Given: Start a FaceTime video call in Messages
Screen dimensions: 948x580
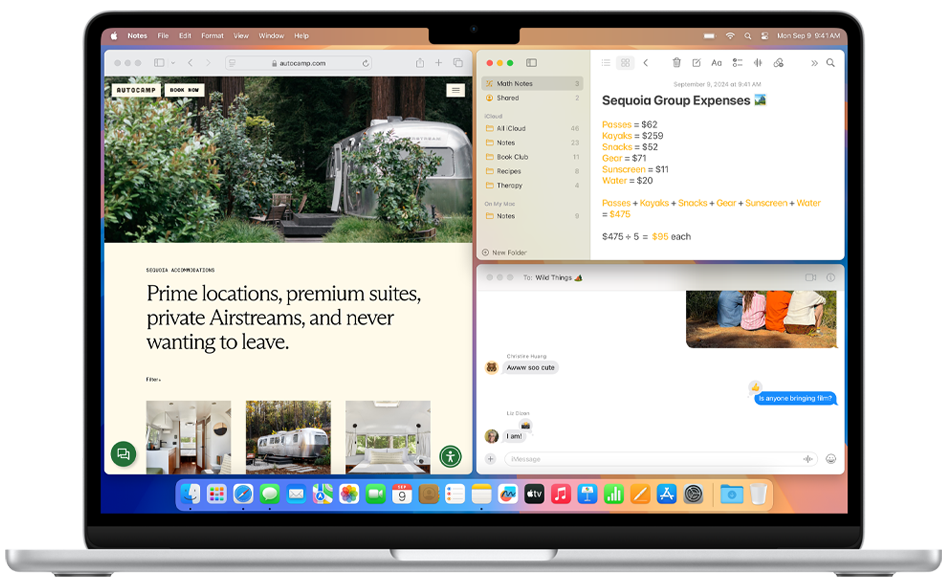Looking at the screenshot, I should click(x=810, y=277).
